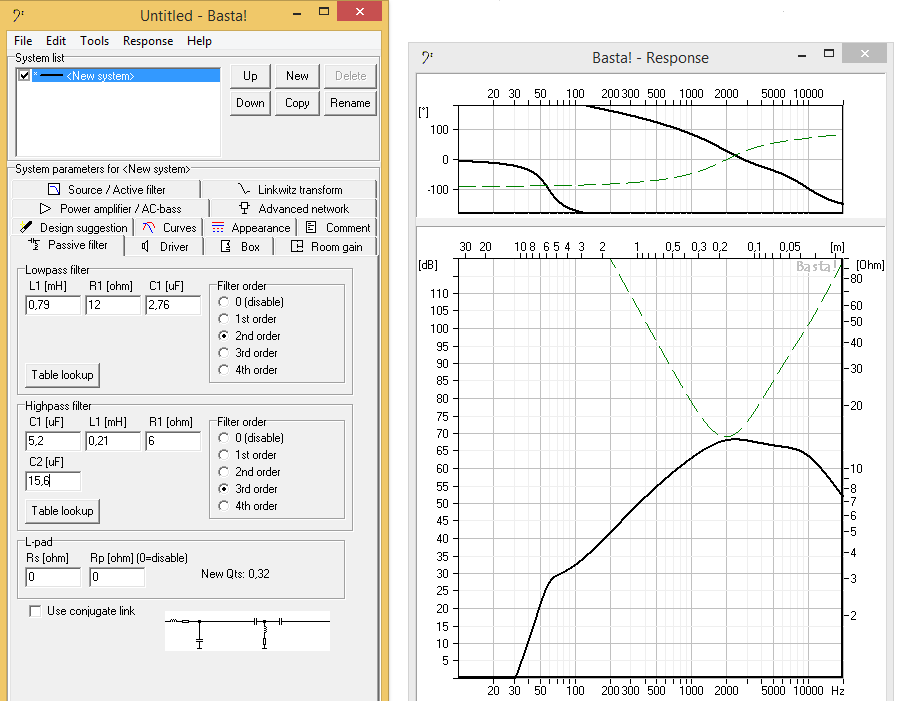
Task: Click the Box tab icon
Action: [x=226, y=246]
